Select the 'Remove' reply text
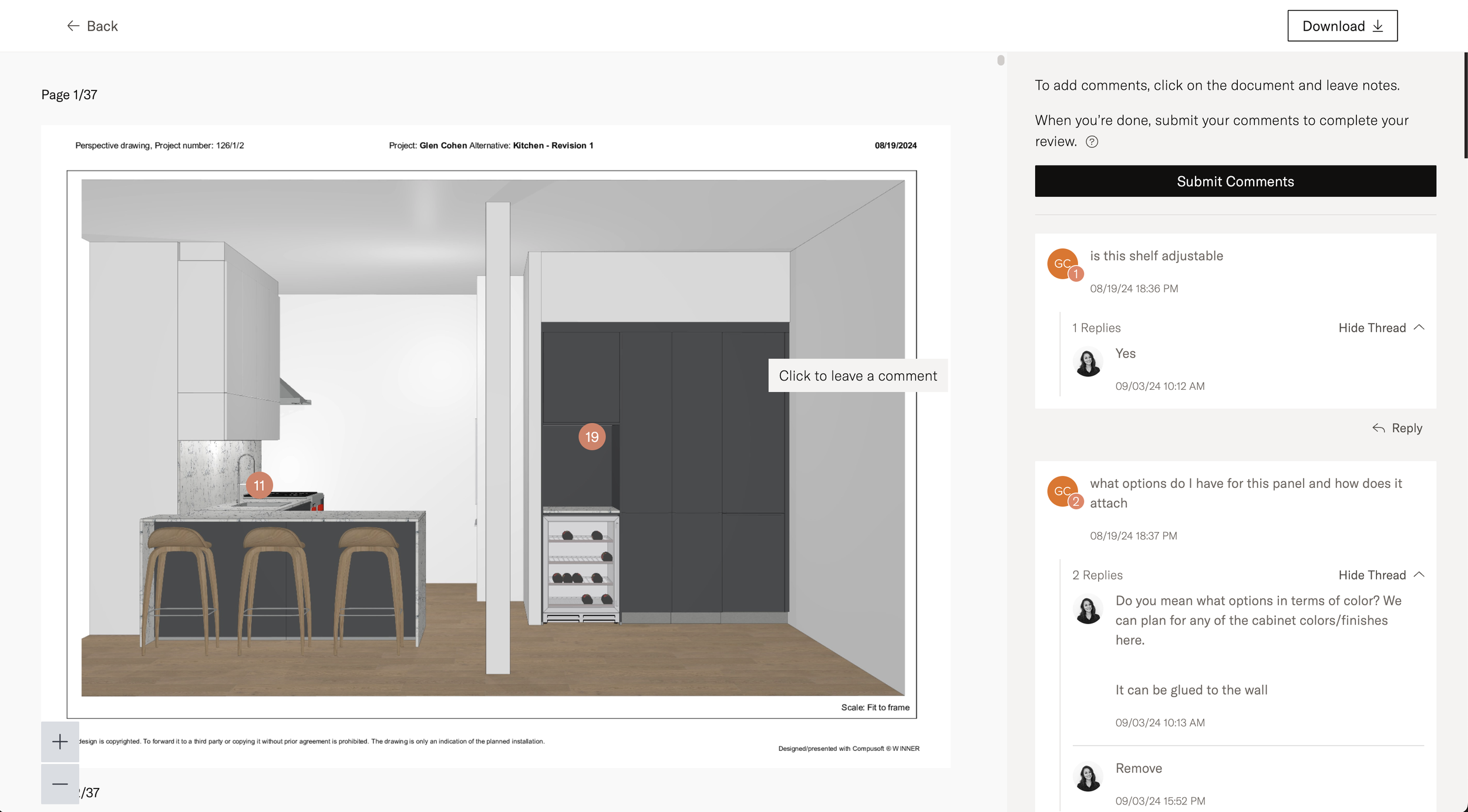The height and width of the screenshot is (812, 1468). pyautogui.click(x=1139, y=769)
